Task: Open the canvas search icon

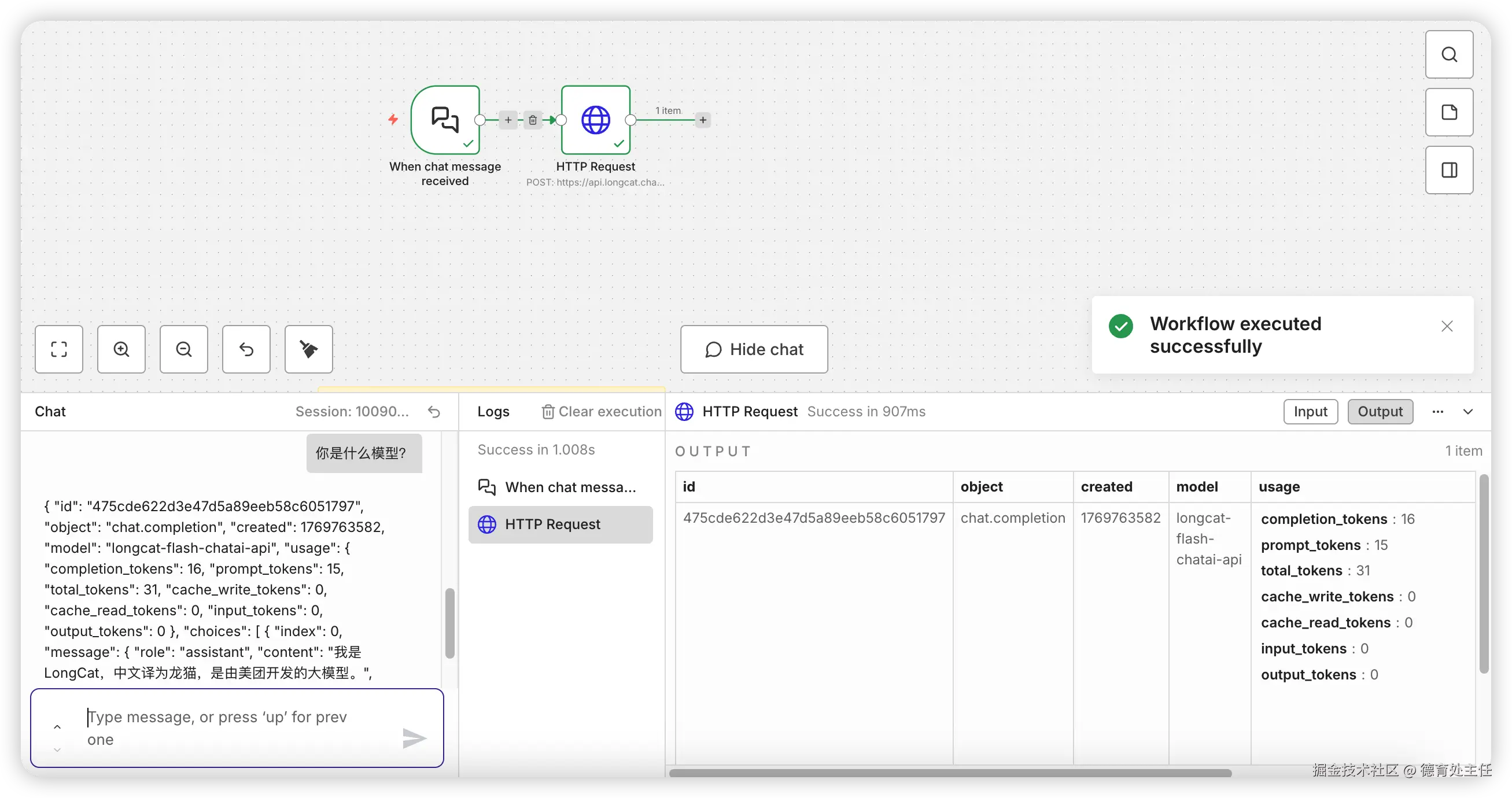Action: click(1449, 54)
